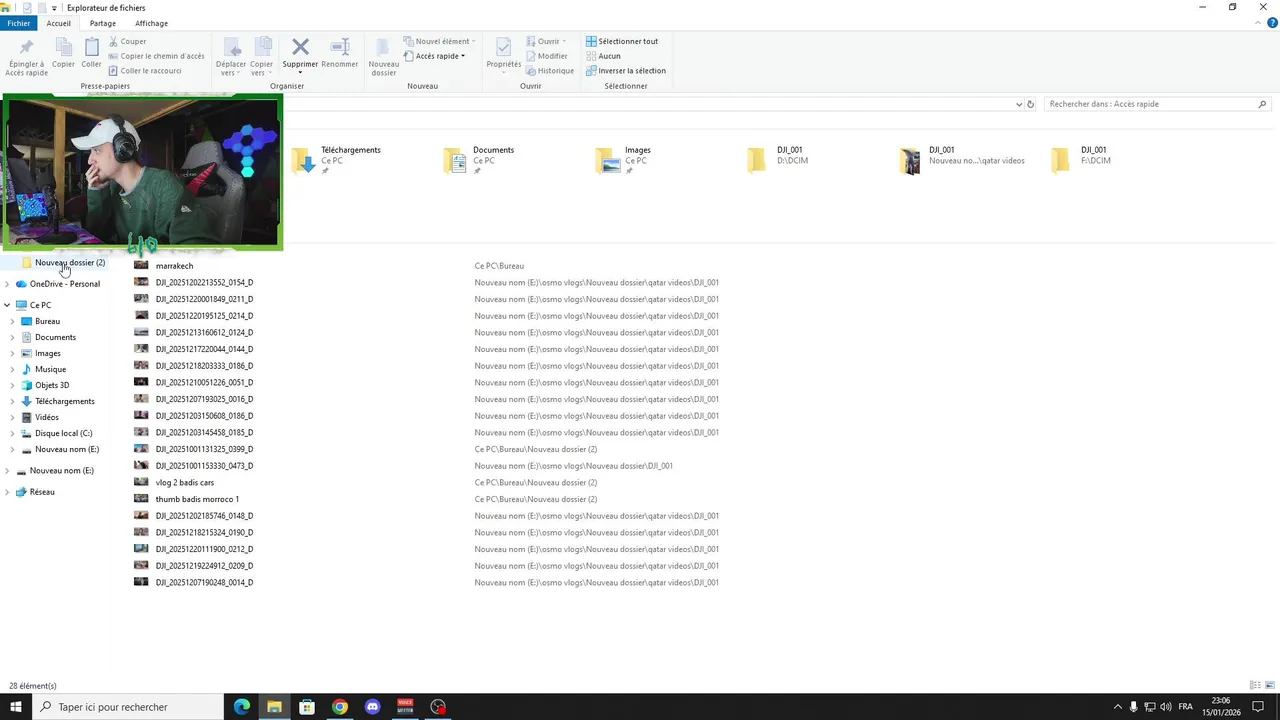
Task: Open the notification center icon
Action: pos(1258,707)
